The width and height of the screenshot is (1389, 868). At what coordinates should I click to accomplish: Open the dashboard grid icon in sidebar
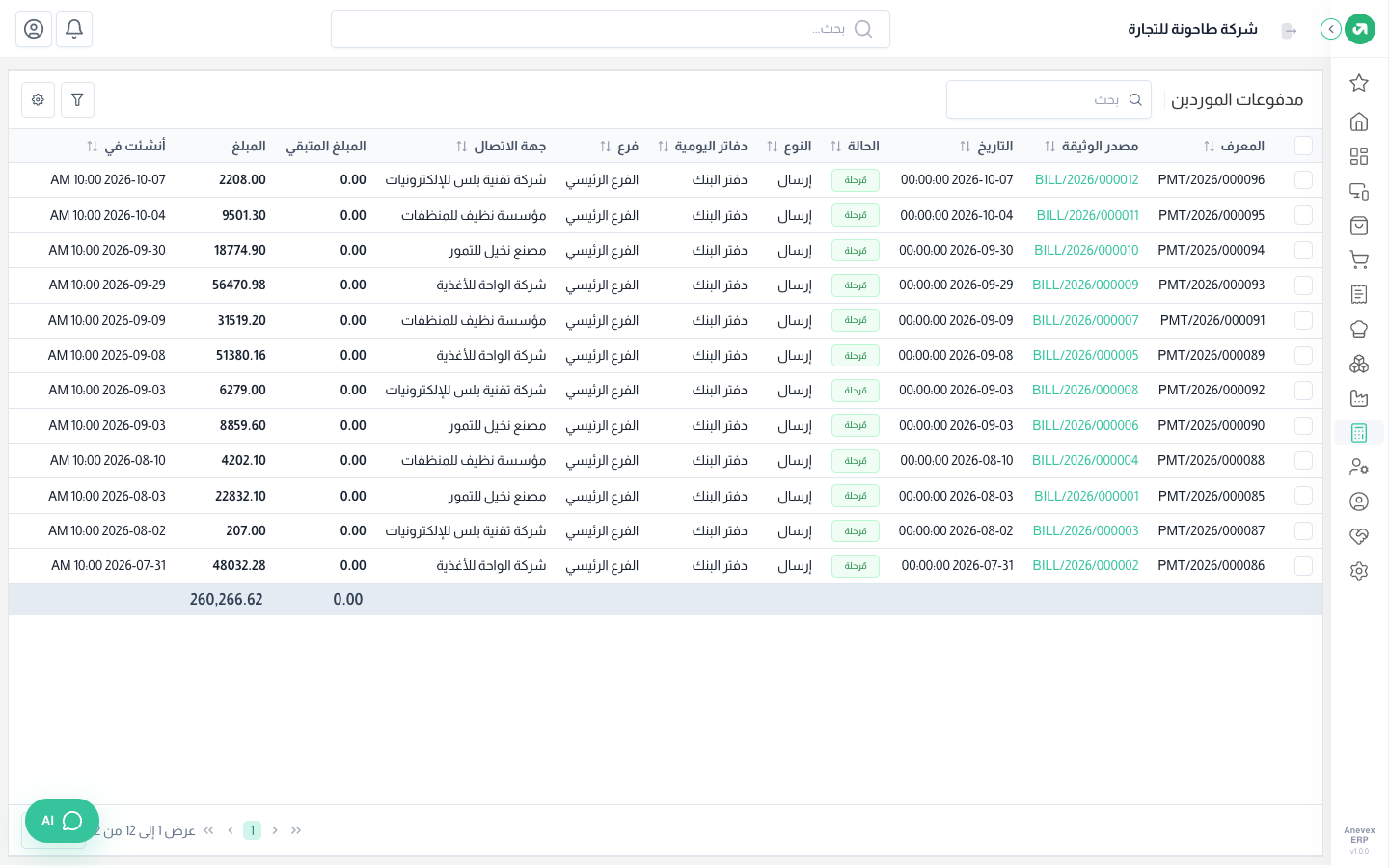pos(1359,156)
